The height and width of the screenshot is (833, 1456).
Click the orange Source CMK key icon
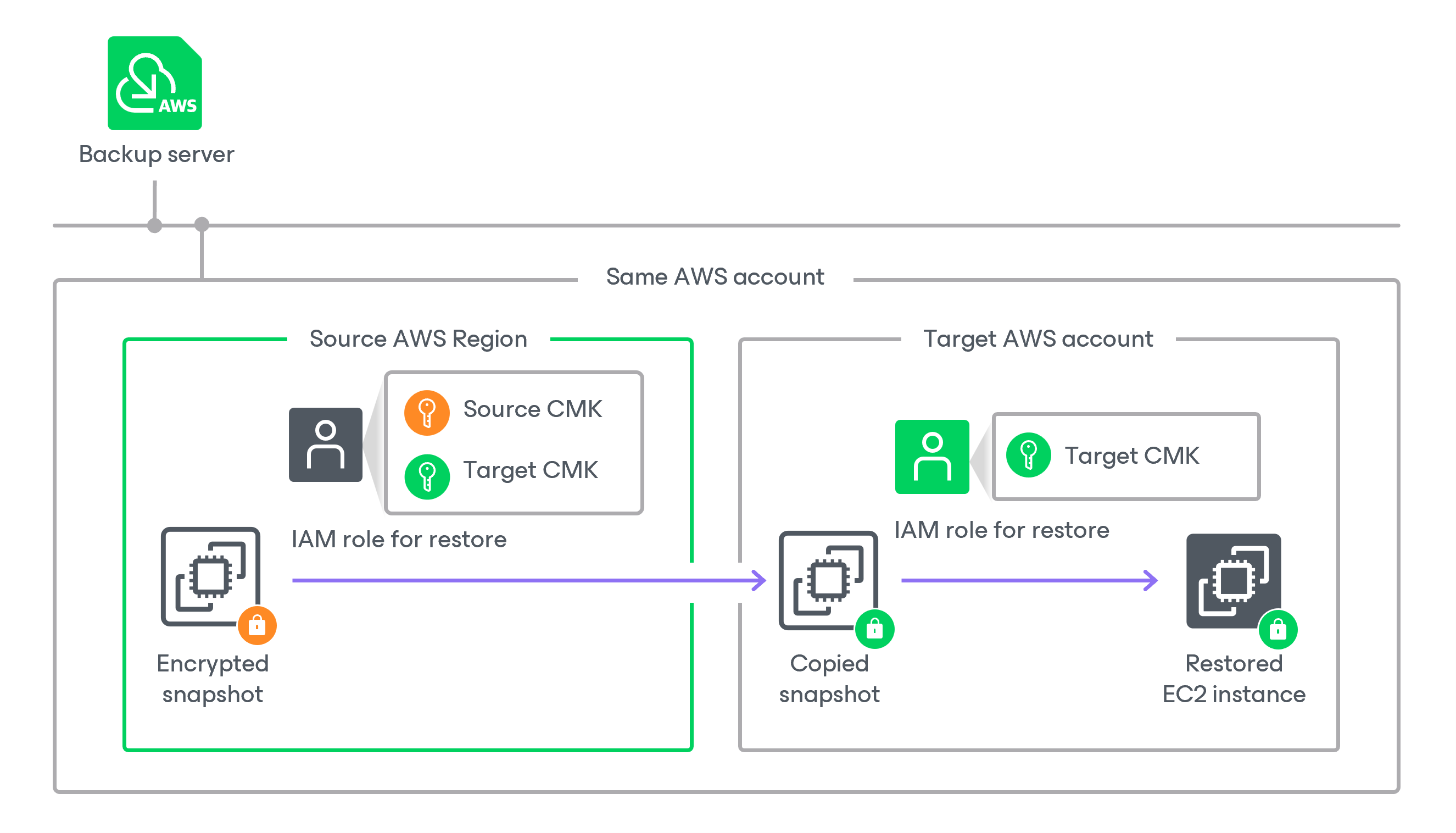(x=427, y=413)
